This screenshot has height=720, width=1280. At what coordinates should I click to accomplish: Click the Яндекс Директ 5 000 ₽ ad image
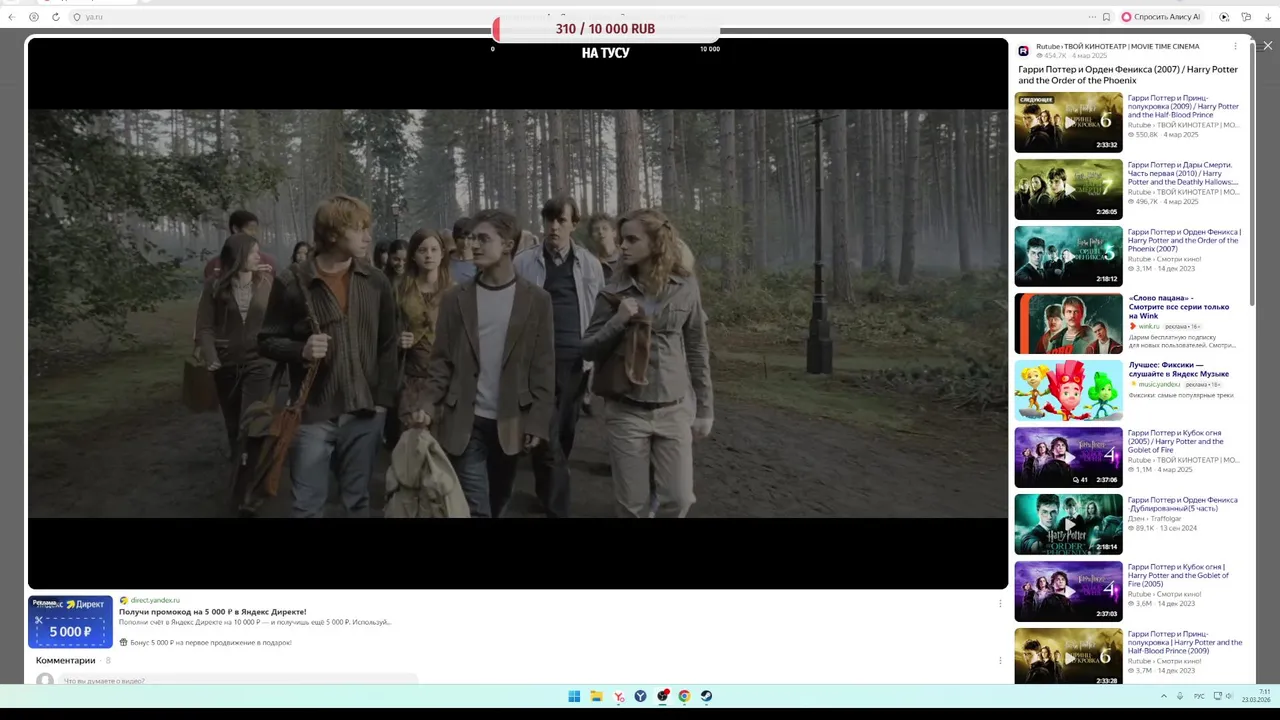(70, 622)
